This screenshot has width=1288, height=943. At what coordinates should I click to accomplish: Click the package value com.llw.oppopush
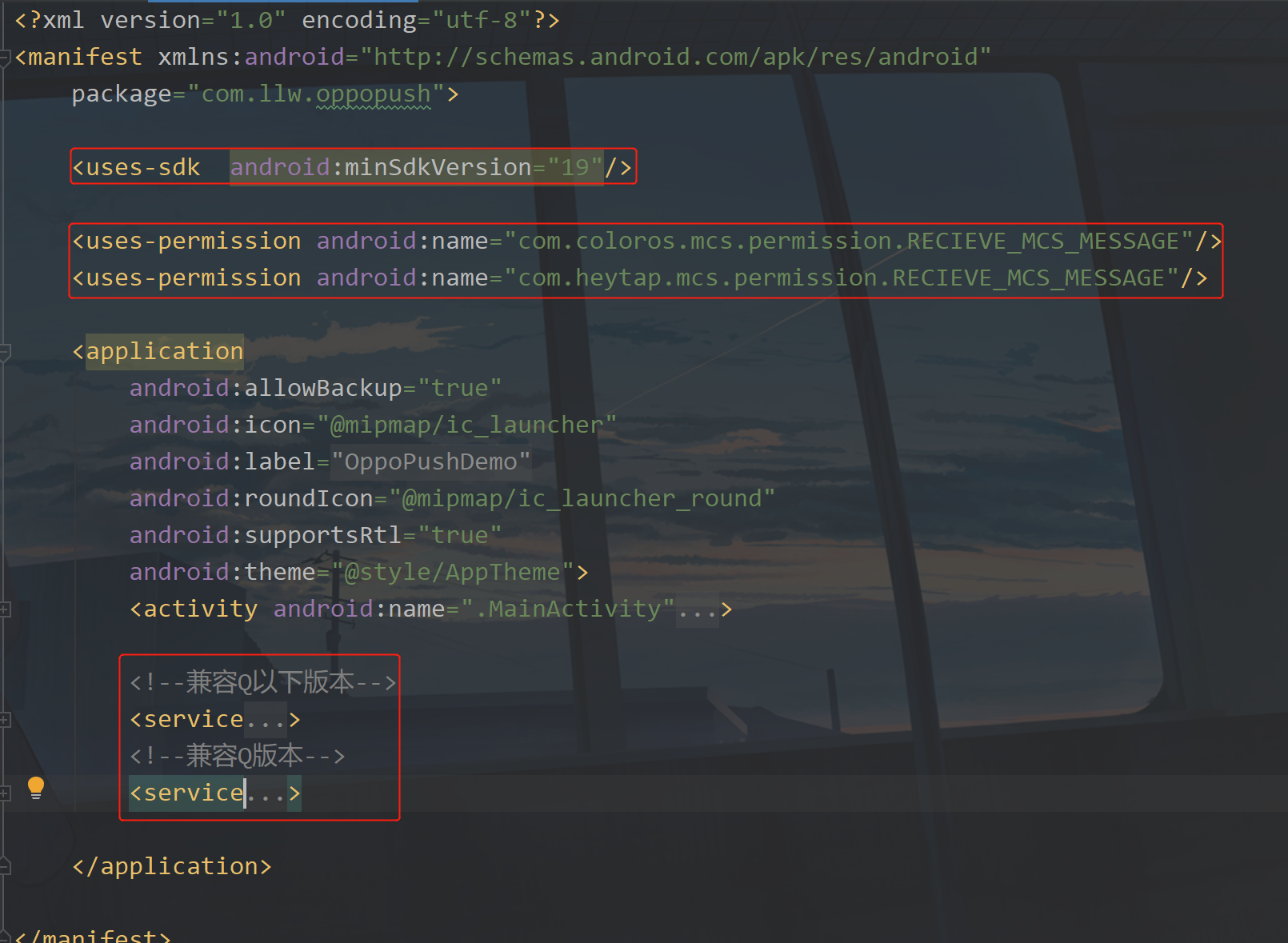tap(316, 94)
